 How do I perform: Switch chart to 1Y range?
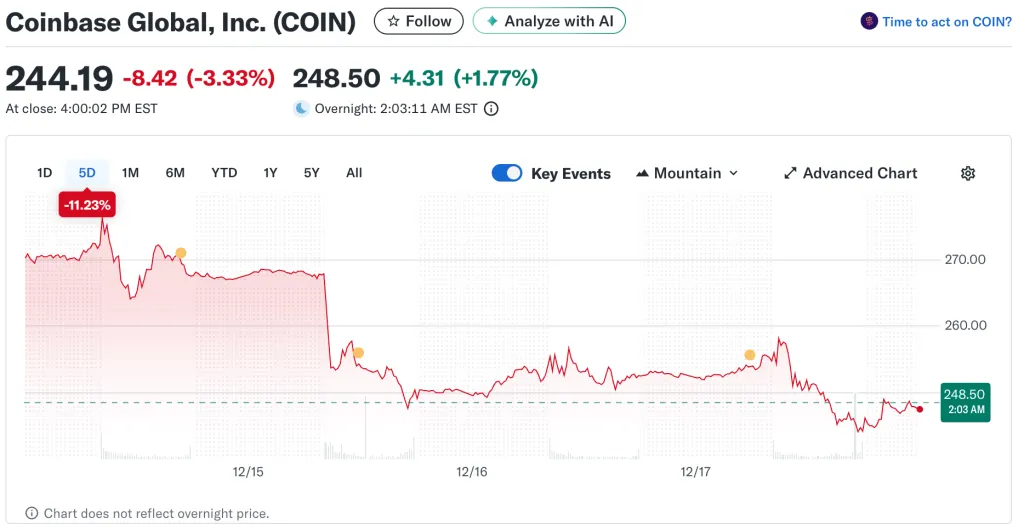(x=270, y=173)
